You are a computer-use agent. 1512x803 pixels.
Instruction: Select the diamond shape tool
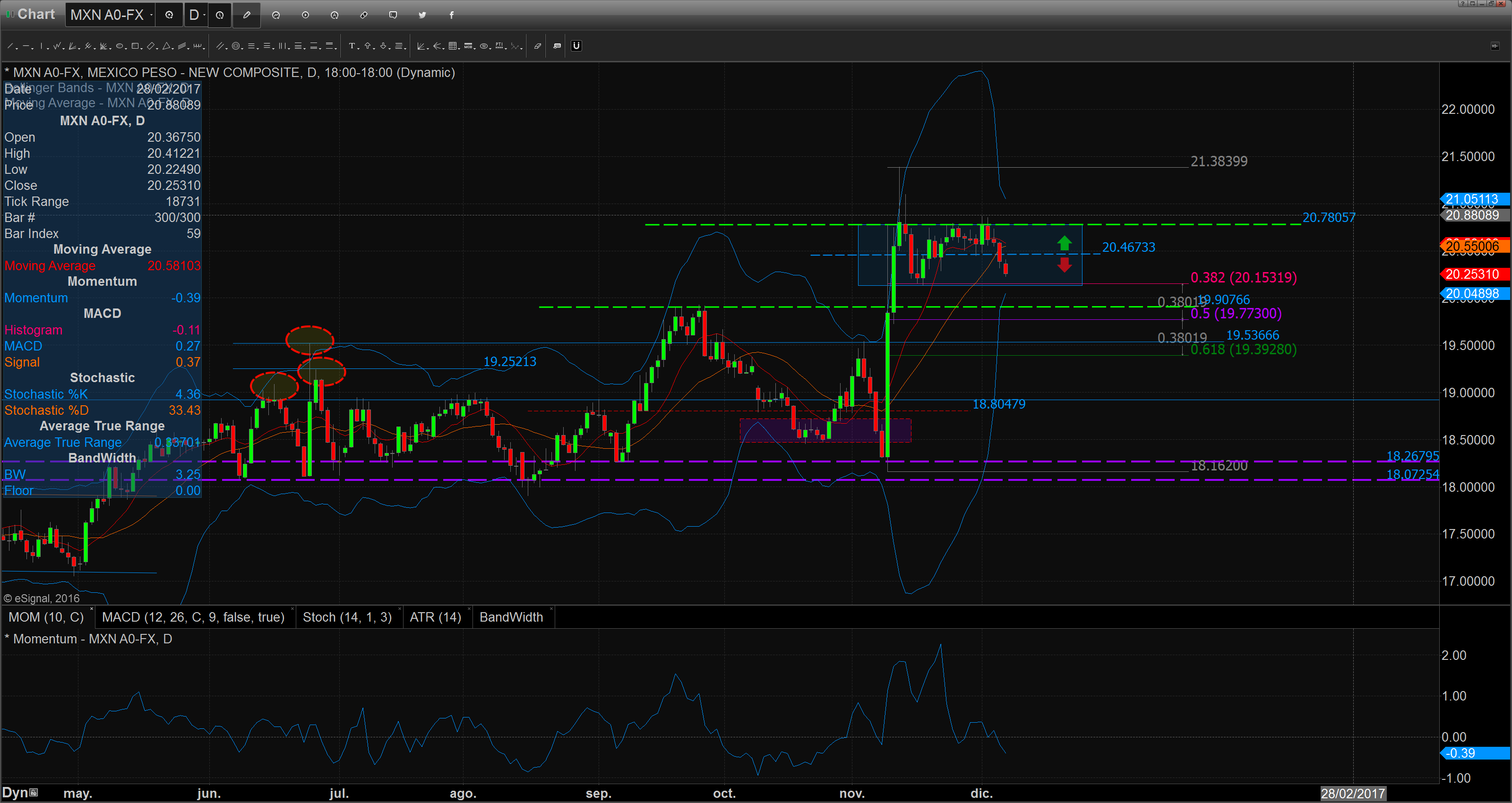[x=151, y=46]
